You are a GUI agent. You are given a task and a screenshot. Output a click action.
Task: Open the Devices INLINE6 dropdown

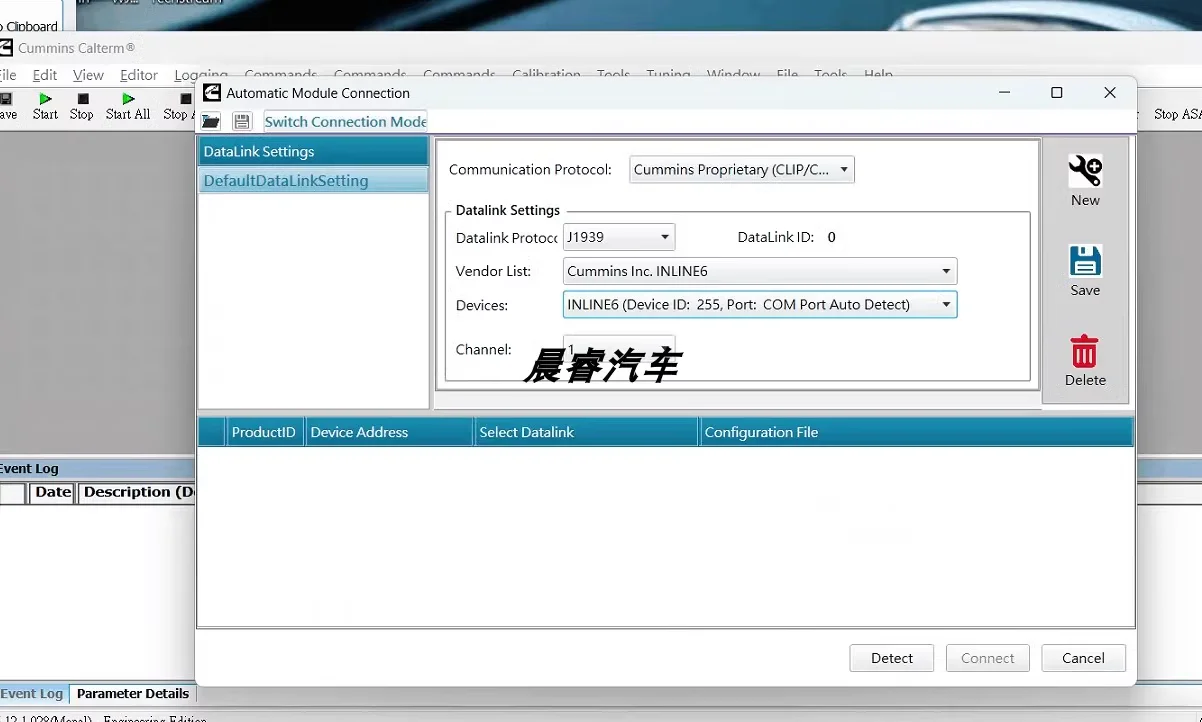[759, 305]
